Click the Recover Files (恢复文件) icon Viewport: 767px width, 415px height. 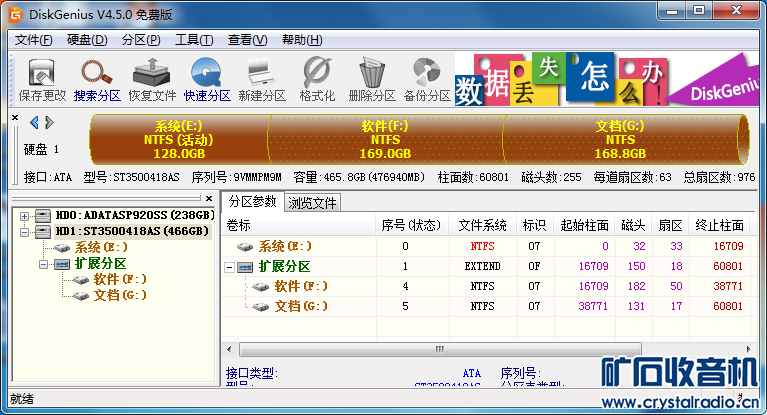[x=152, y=80]
